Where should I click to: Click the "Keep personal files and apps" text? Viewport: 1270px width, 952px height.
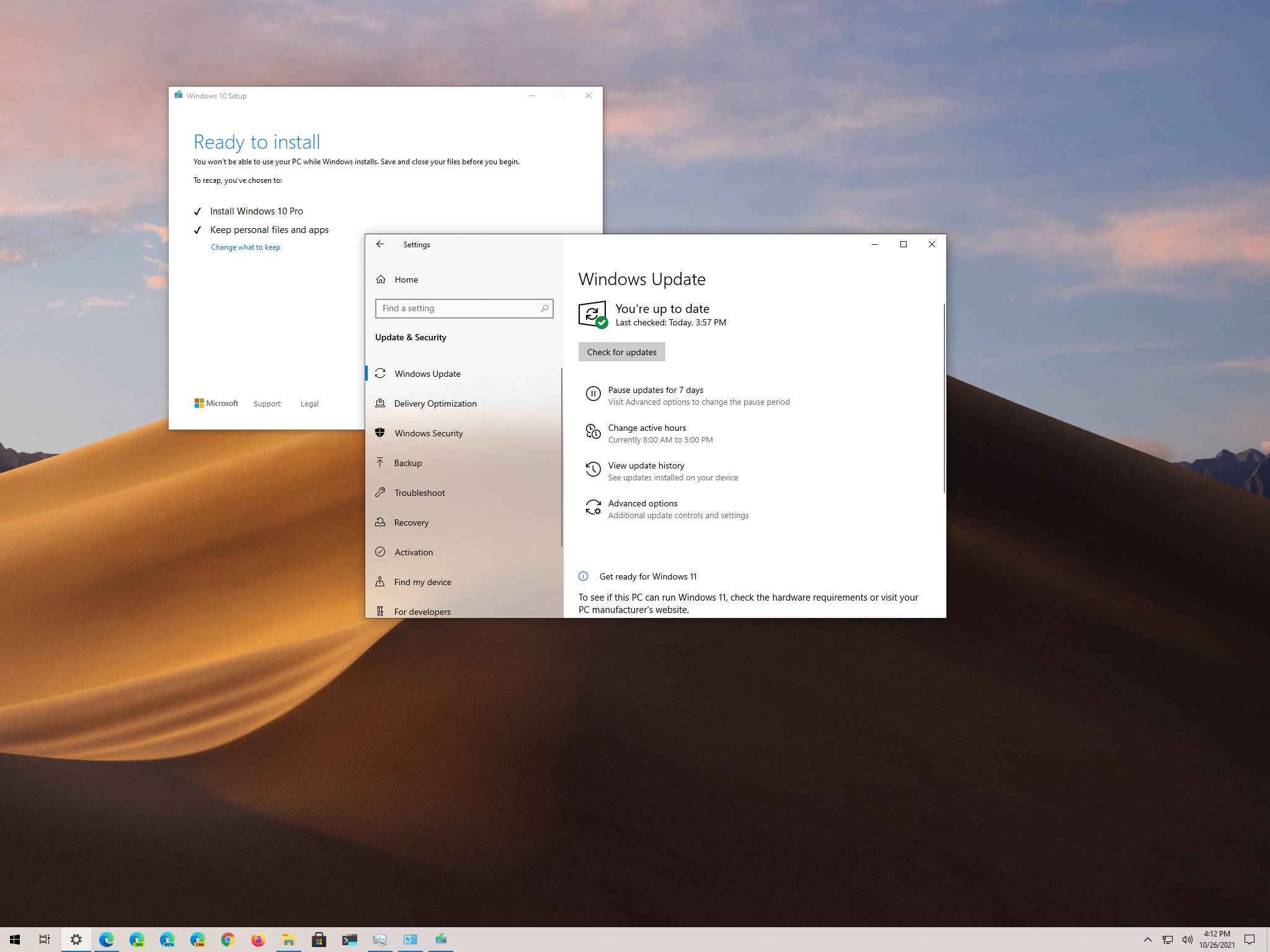click(269, 230)
